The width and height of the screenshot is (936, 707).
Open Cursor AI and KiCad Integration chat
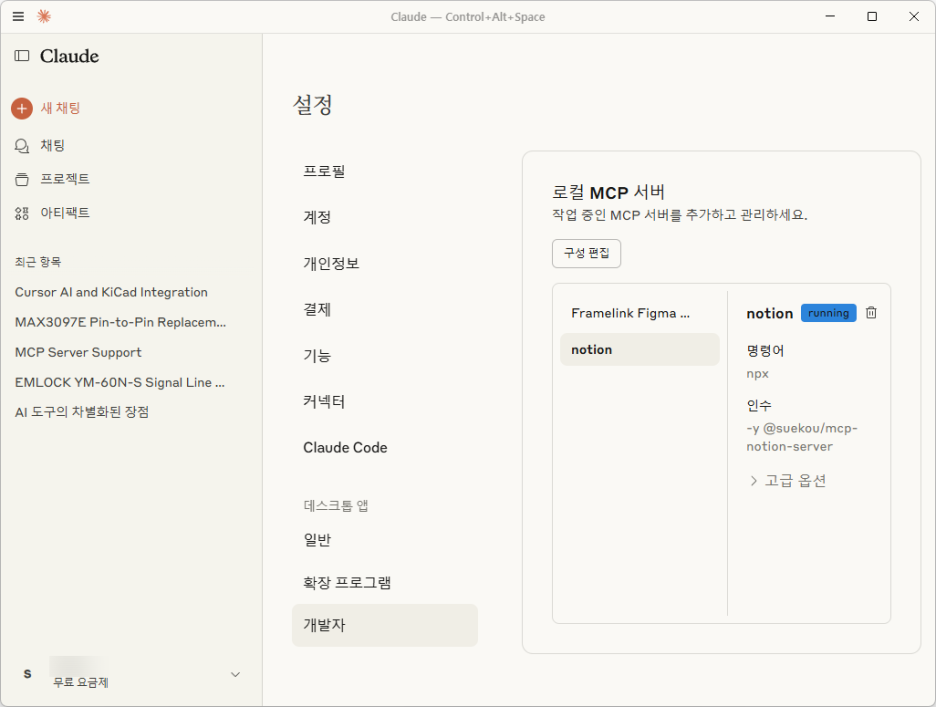pyautogui.click(x=112, y=292)
